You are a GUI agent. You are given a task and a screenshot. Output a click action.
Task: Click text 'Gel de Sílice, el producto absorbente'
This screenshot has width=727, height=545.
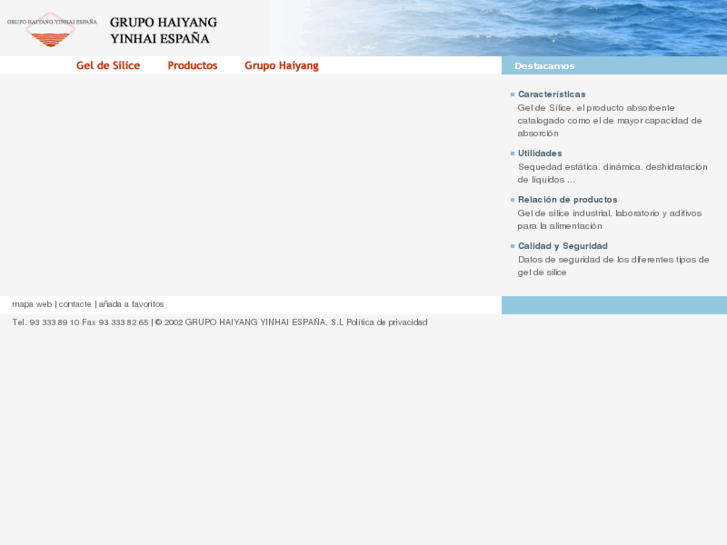click(596, 108)
